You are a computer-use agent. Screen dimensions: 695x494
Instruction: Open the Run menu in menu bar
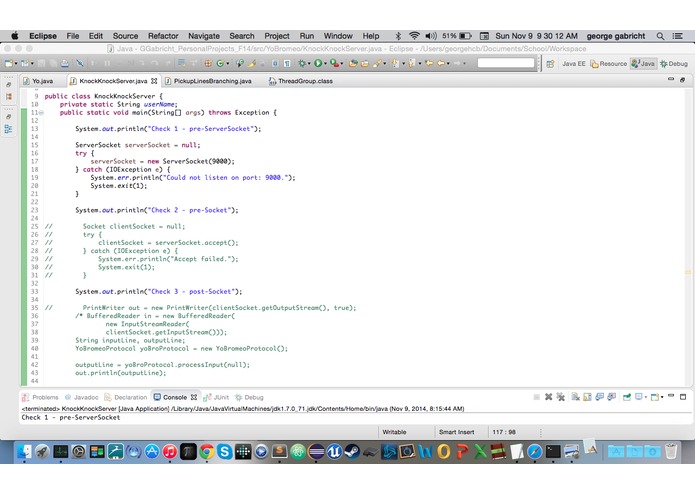click(x=307, y=36)
